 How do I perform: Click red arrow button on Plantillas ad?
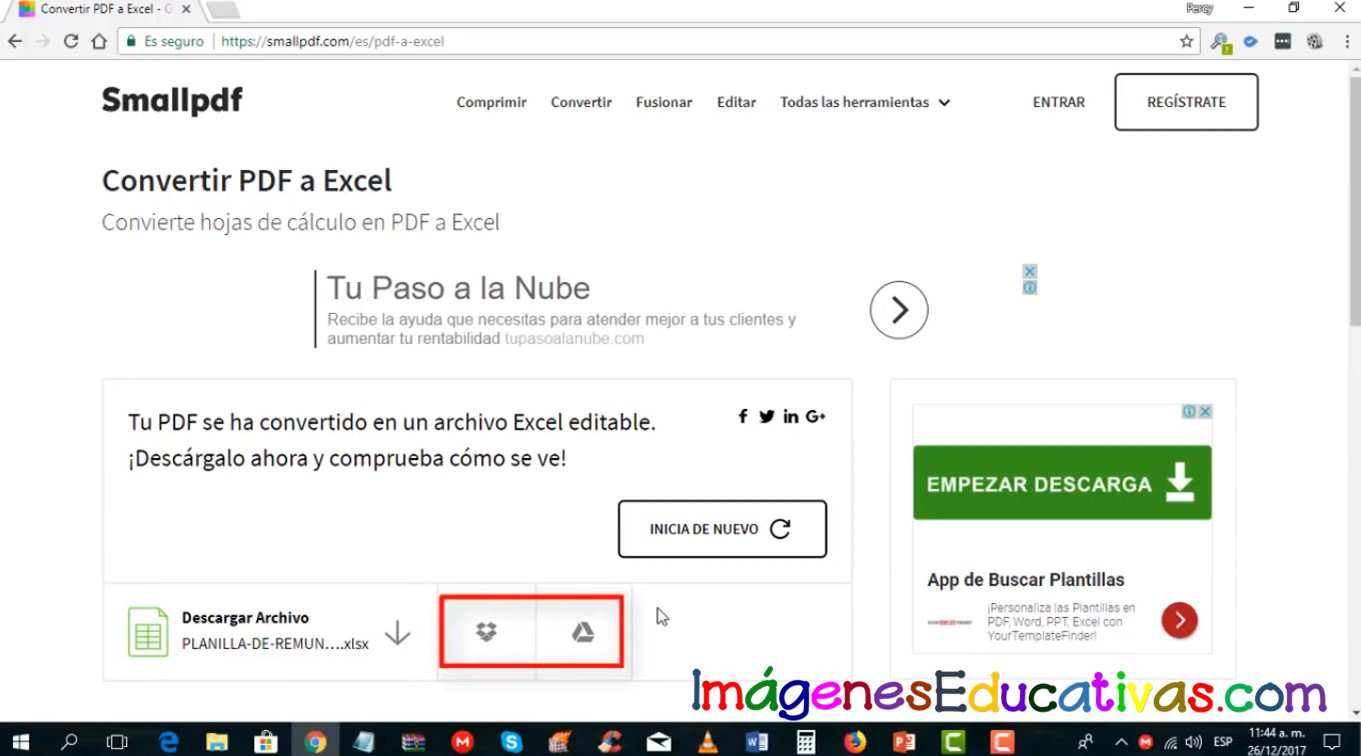point(1180,620)
